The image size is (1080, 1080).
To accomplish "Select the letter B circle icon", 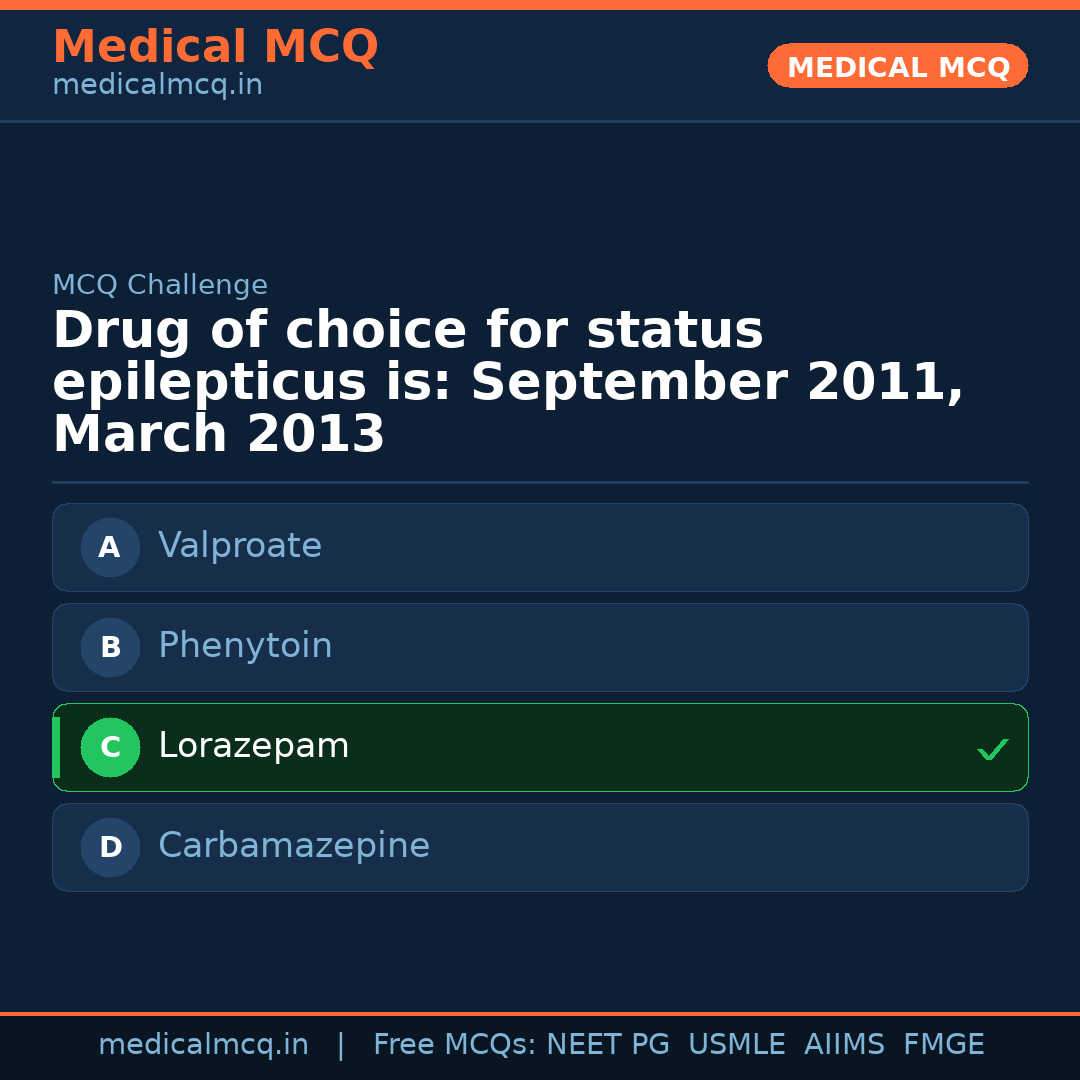I will (x=110, y=647).
